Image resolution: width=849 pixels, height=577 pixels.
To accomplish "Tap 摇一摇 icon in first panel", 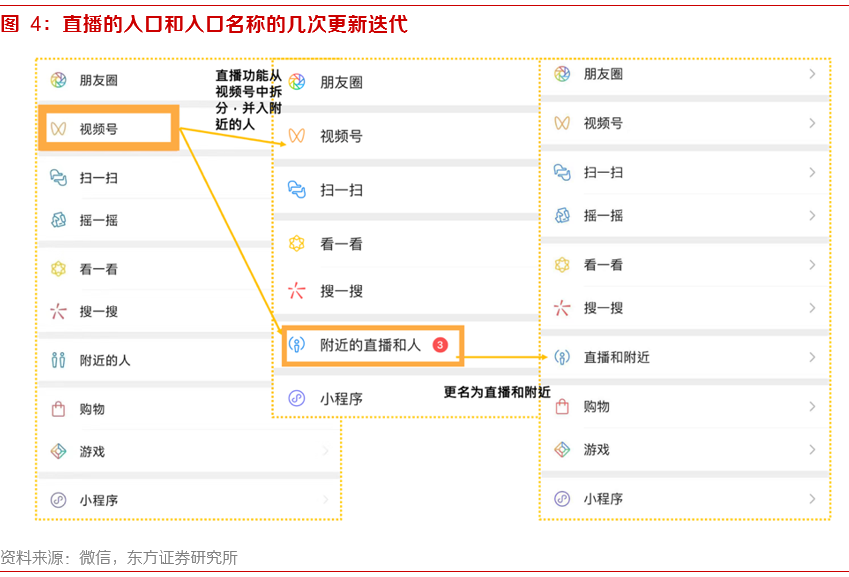I will [58, 220].
